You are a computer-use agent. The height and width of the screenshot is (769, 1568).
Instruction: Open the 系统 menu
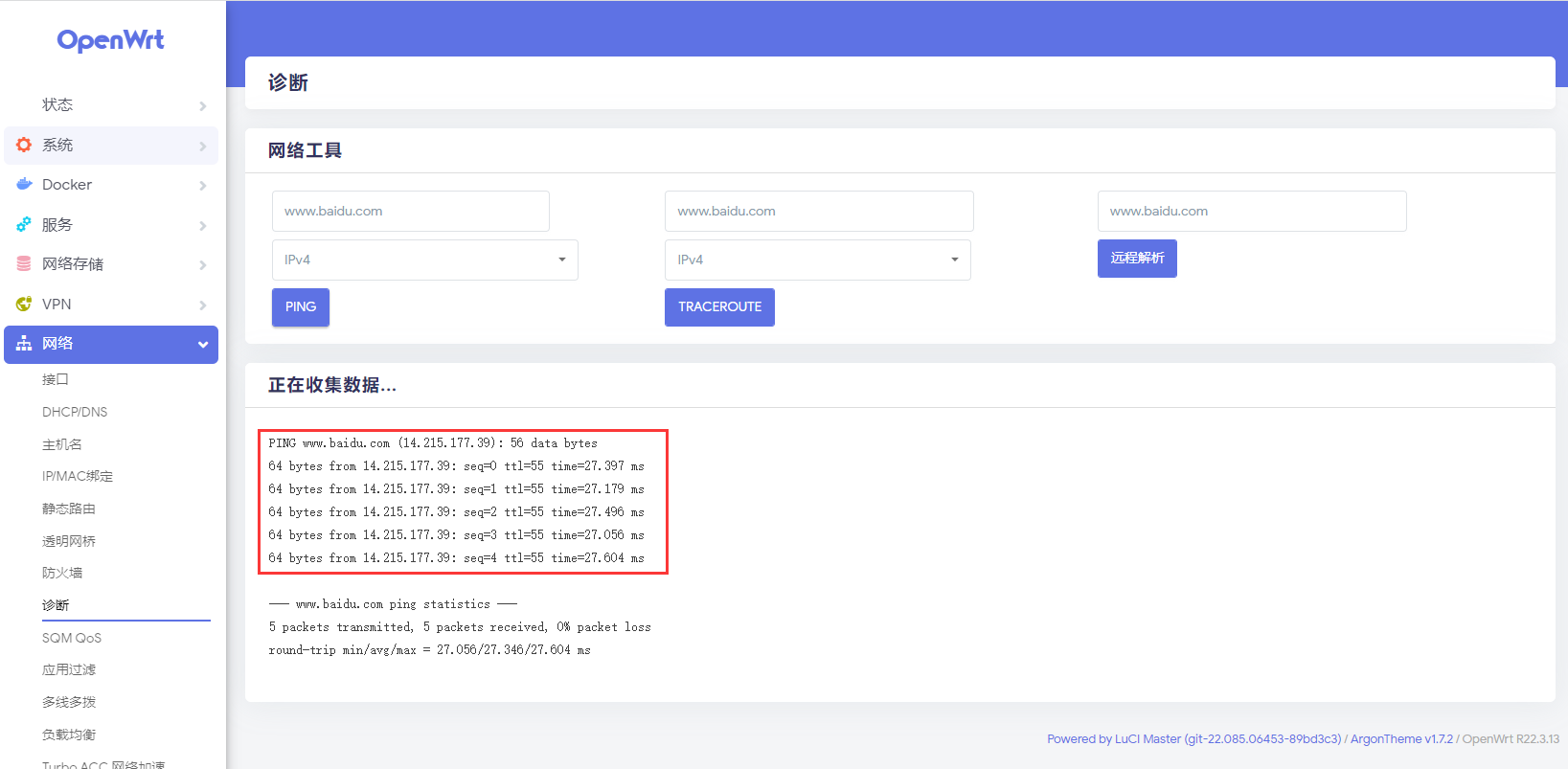(x=111, y=145)
